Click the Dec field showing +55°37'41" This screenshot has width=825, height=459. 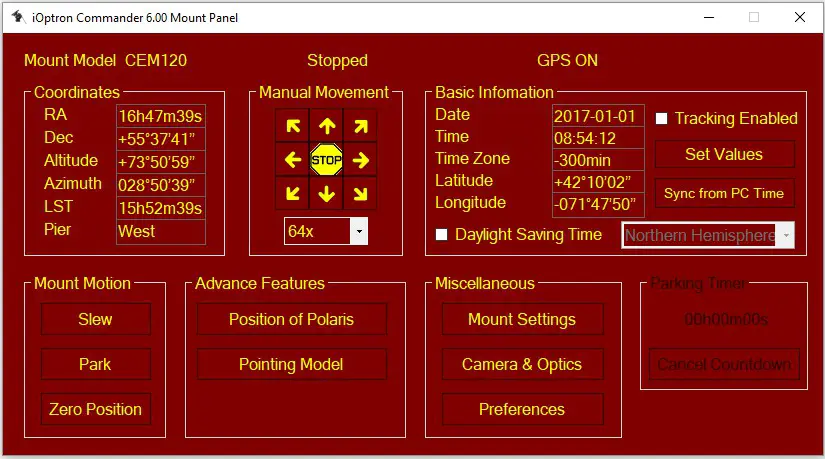pyautogui.click(x=160, y=139)
